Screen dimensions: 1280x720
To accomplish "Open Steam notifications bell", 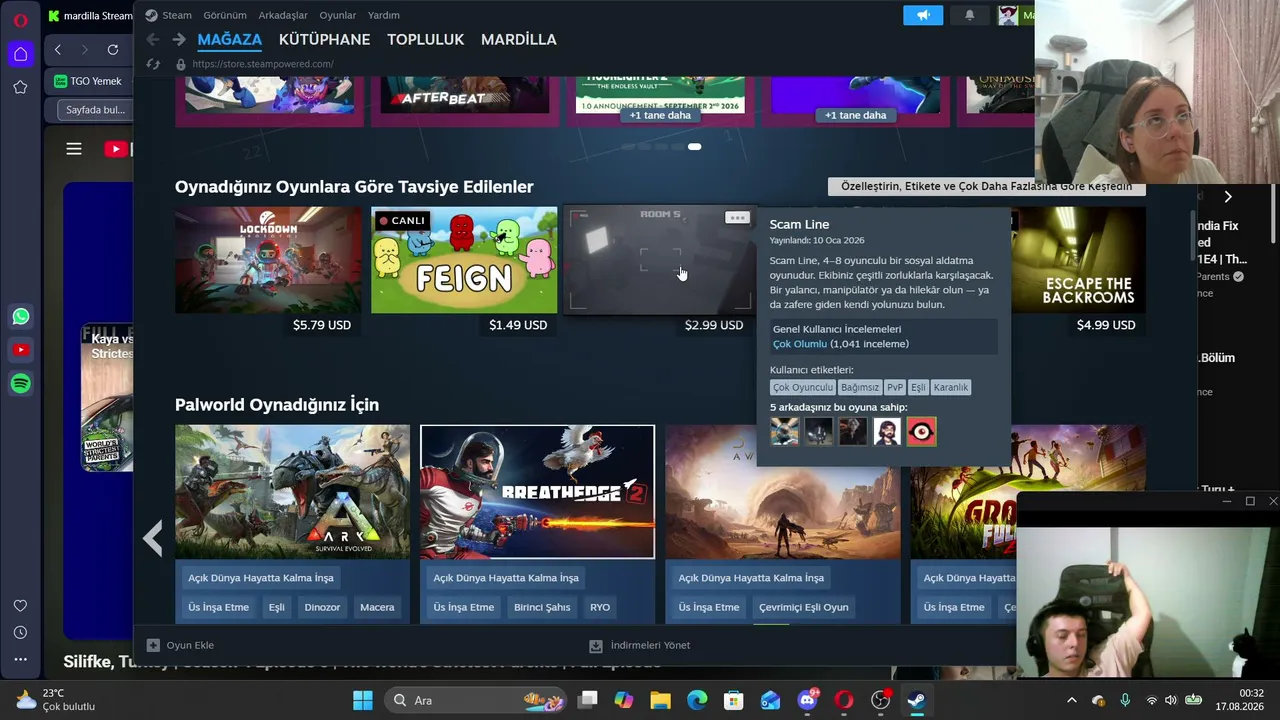I will click(x=969, y=15).
